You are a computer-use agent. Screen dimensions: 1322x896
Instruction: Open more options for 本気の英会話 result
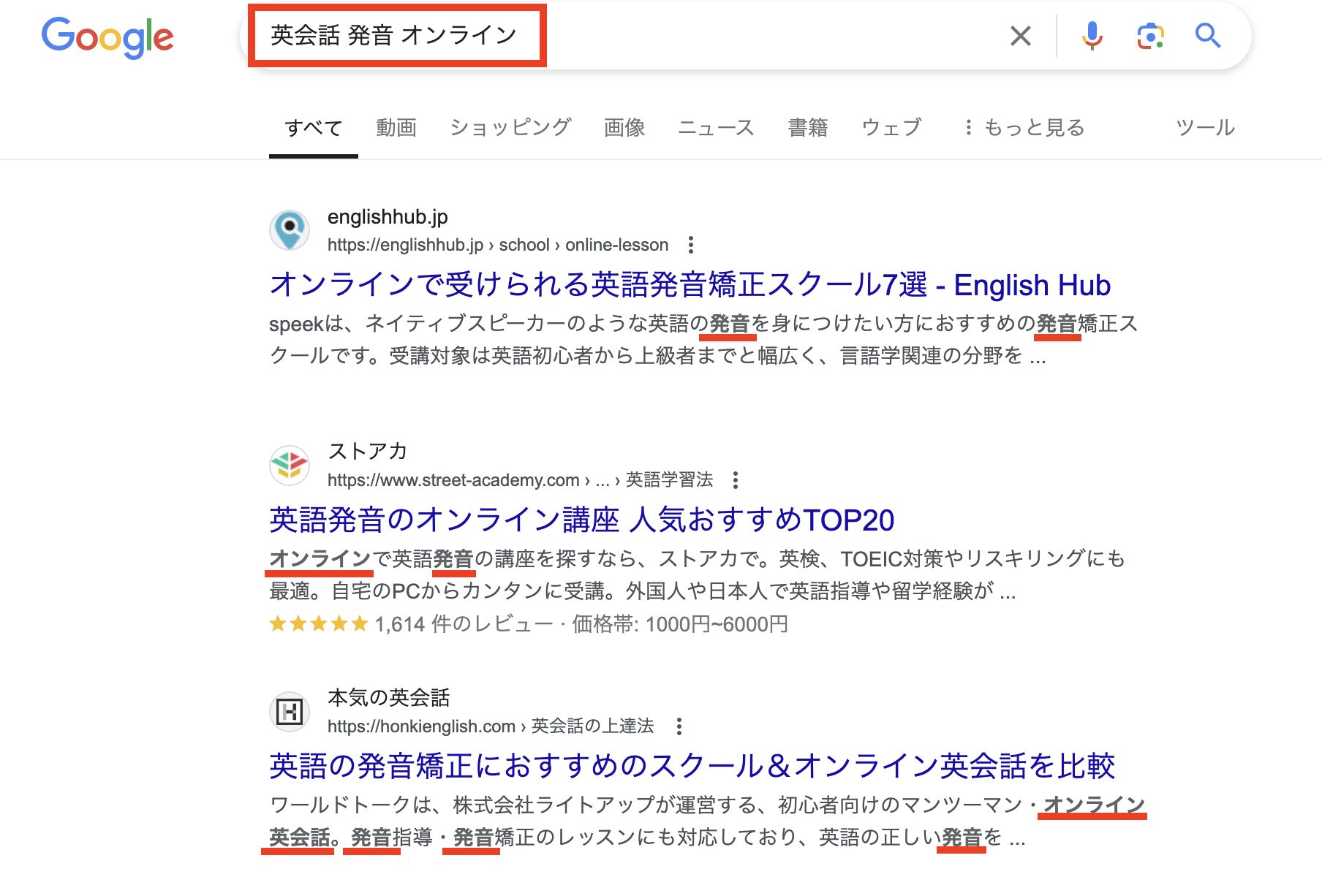tap(679, 726)
